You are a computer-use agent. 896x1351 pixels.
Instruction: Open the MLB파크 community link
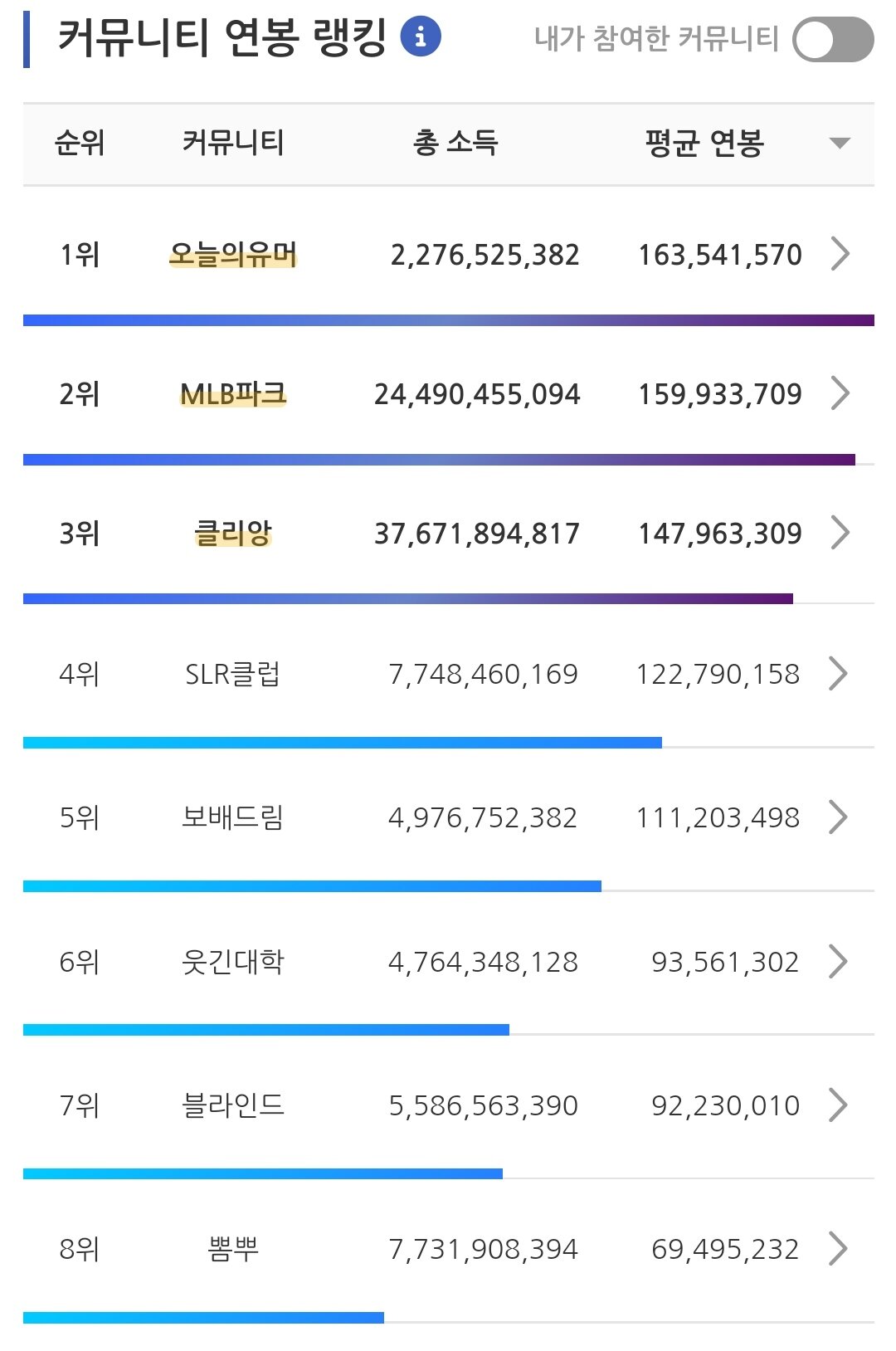pyautogui.click(x=233, y=393)
